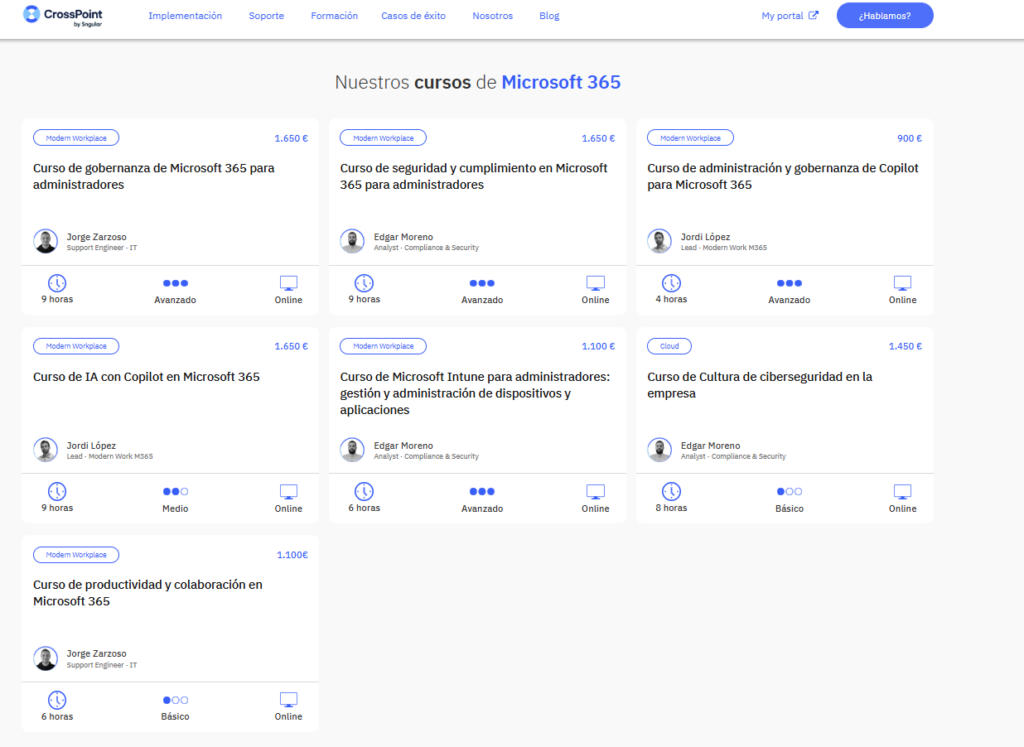This screenshot has width=1024, height=747.
Task: Click monitor icon on productividad course card
Action: [x=289, y=700]
